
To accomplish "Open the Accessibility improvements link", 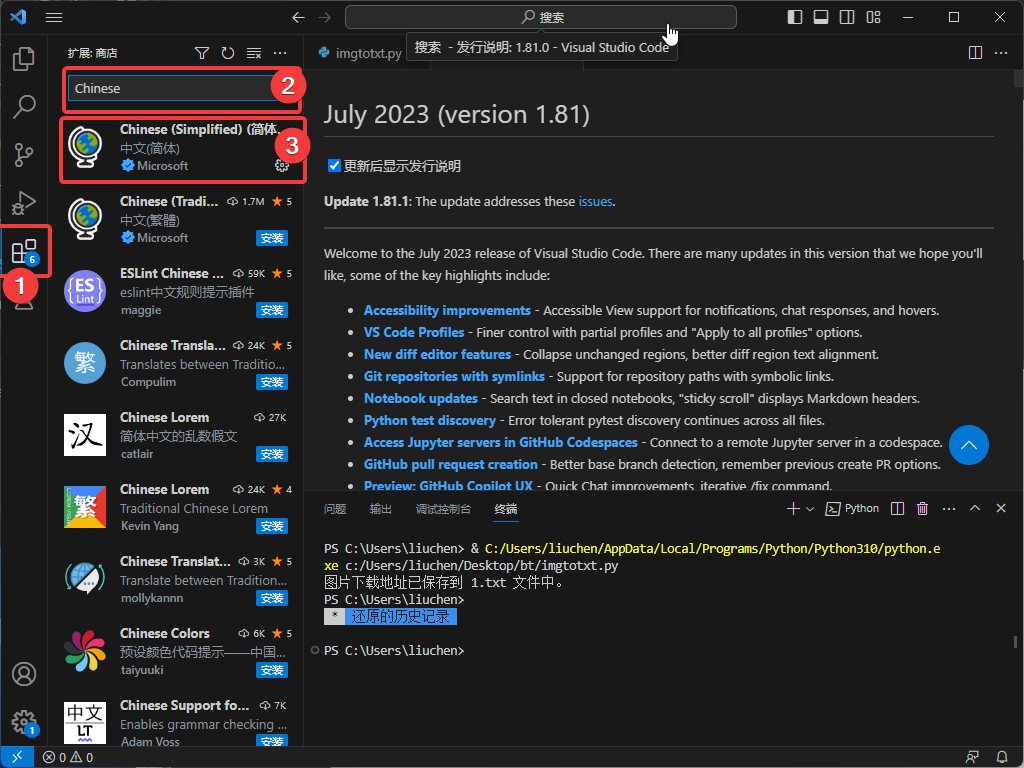I will click(447, 311).
